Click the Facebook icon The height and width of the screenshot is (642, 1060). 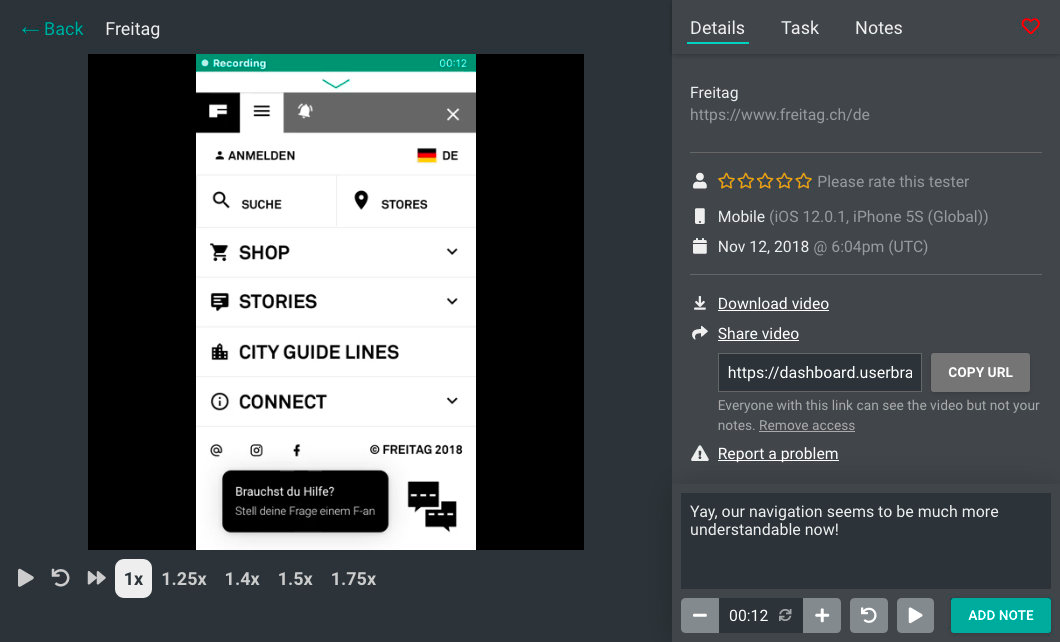point(296,450)
